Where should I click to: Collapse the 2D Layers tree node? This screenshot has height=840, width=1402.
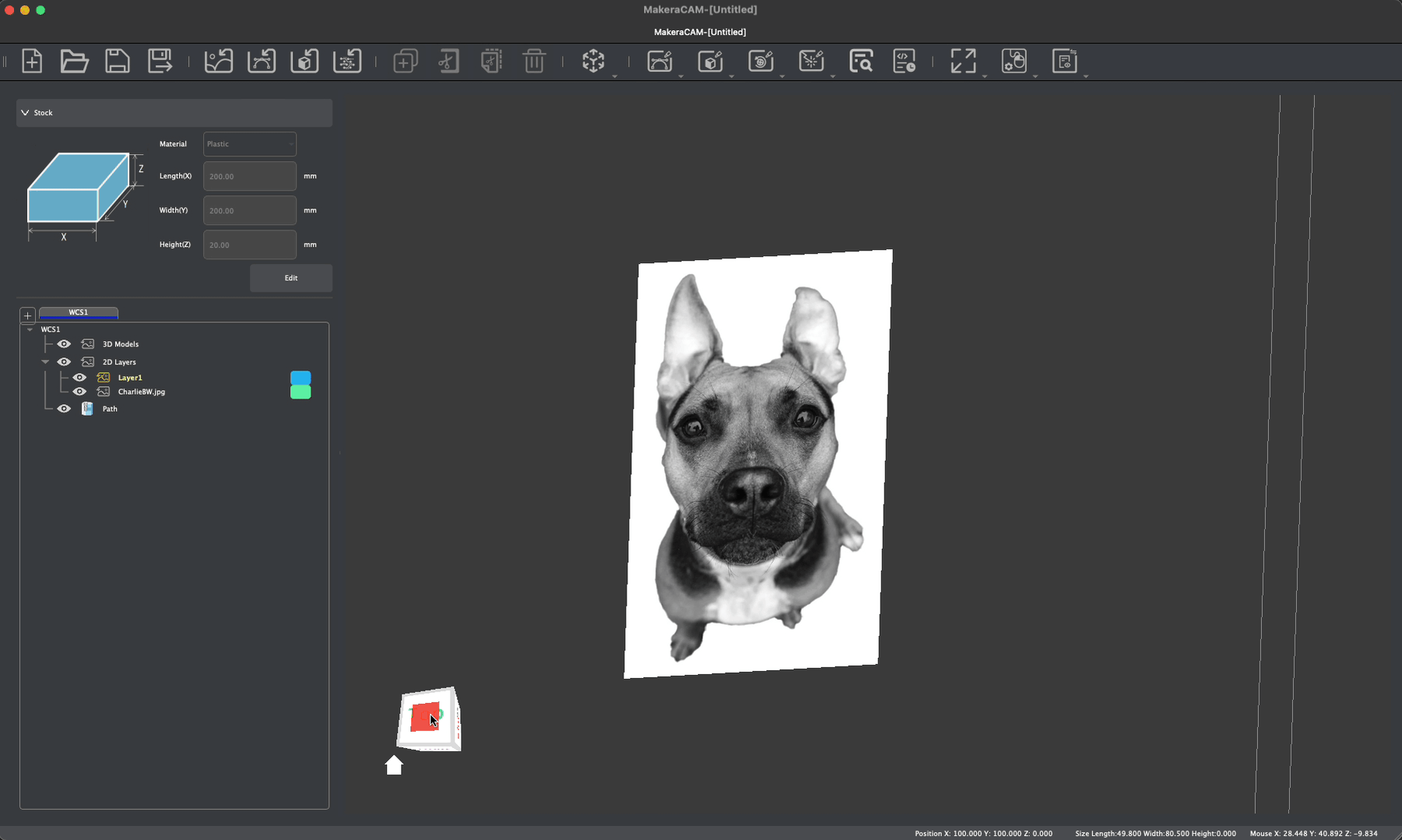point(45,362)
